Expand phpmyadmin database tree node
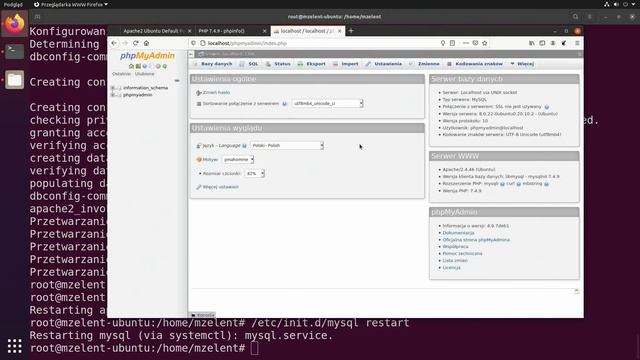Image resolution: width=640 pixels, height=360 pixels. point(113,95)
